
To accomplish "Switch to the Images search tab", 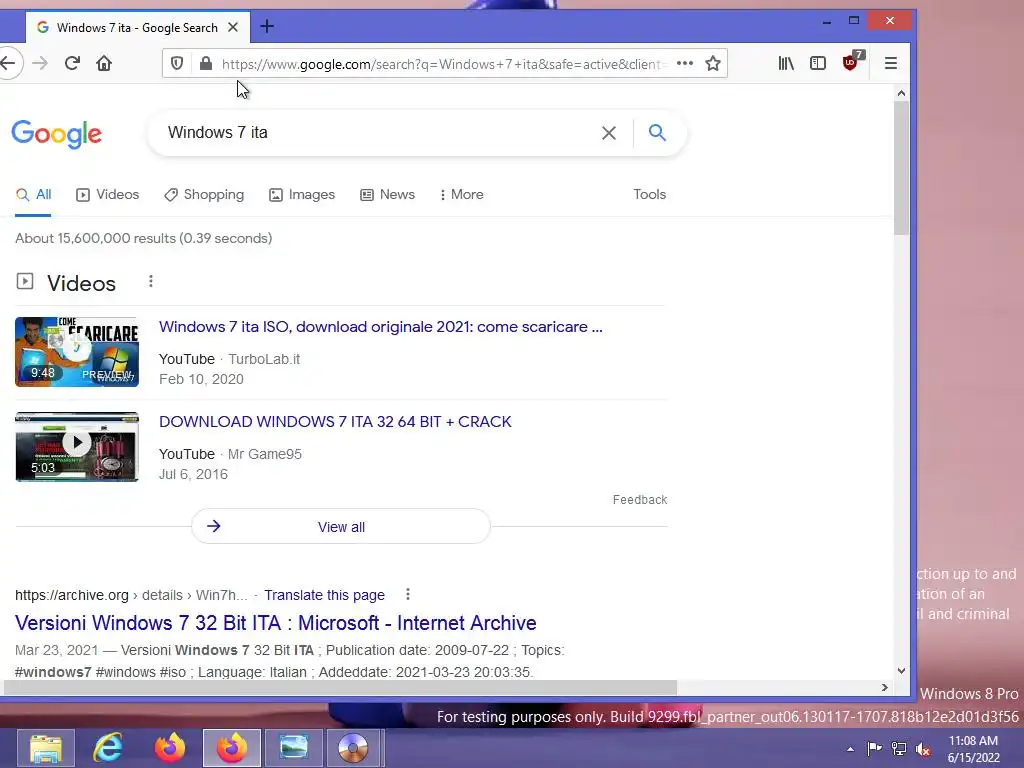I will (302, 195).
